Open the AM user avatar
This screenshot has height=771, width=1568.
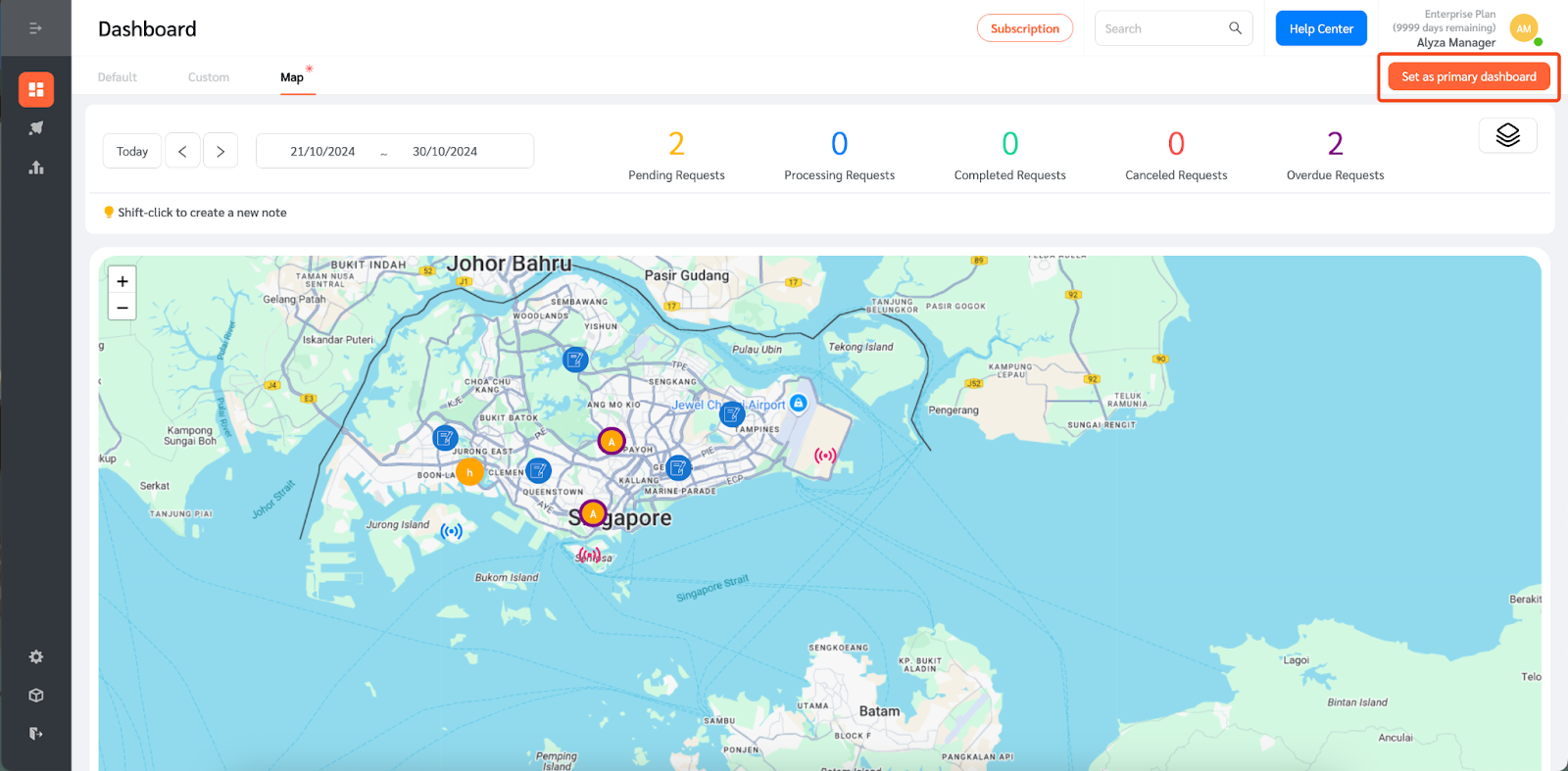pyautogui.click(x=1524, y=28)
